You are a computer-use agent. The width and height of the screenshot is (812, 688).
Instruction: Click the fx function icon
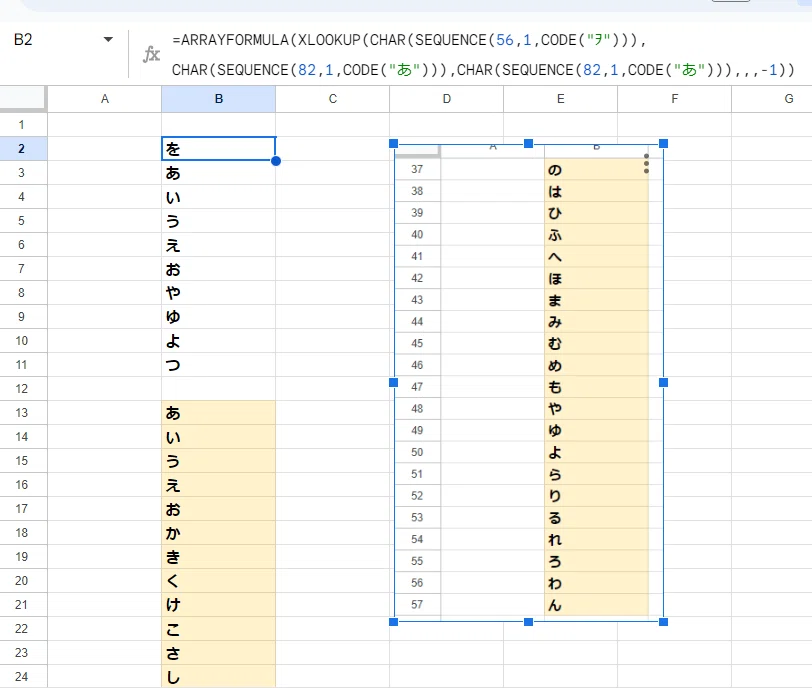click(x=151, y=54)
